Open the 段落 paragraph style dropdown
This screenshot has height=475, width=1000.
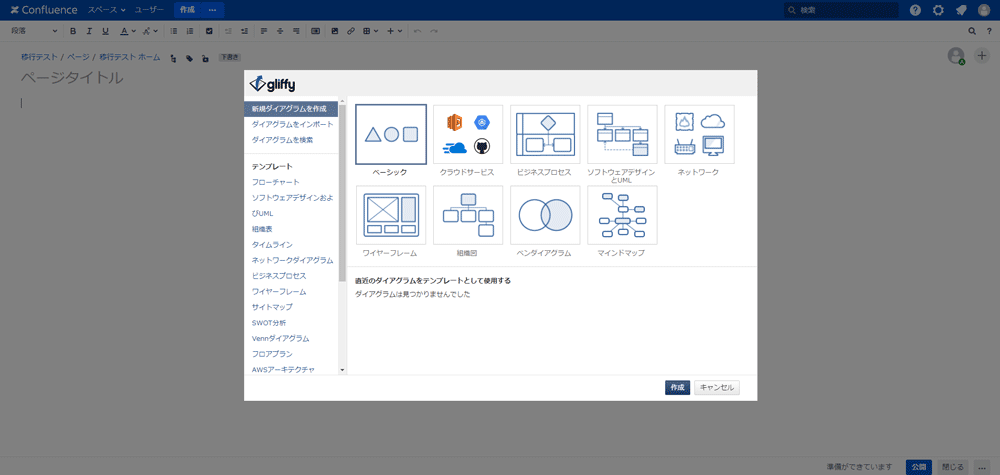click(34, 31)
